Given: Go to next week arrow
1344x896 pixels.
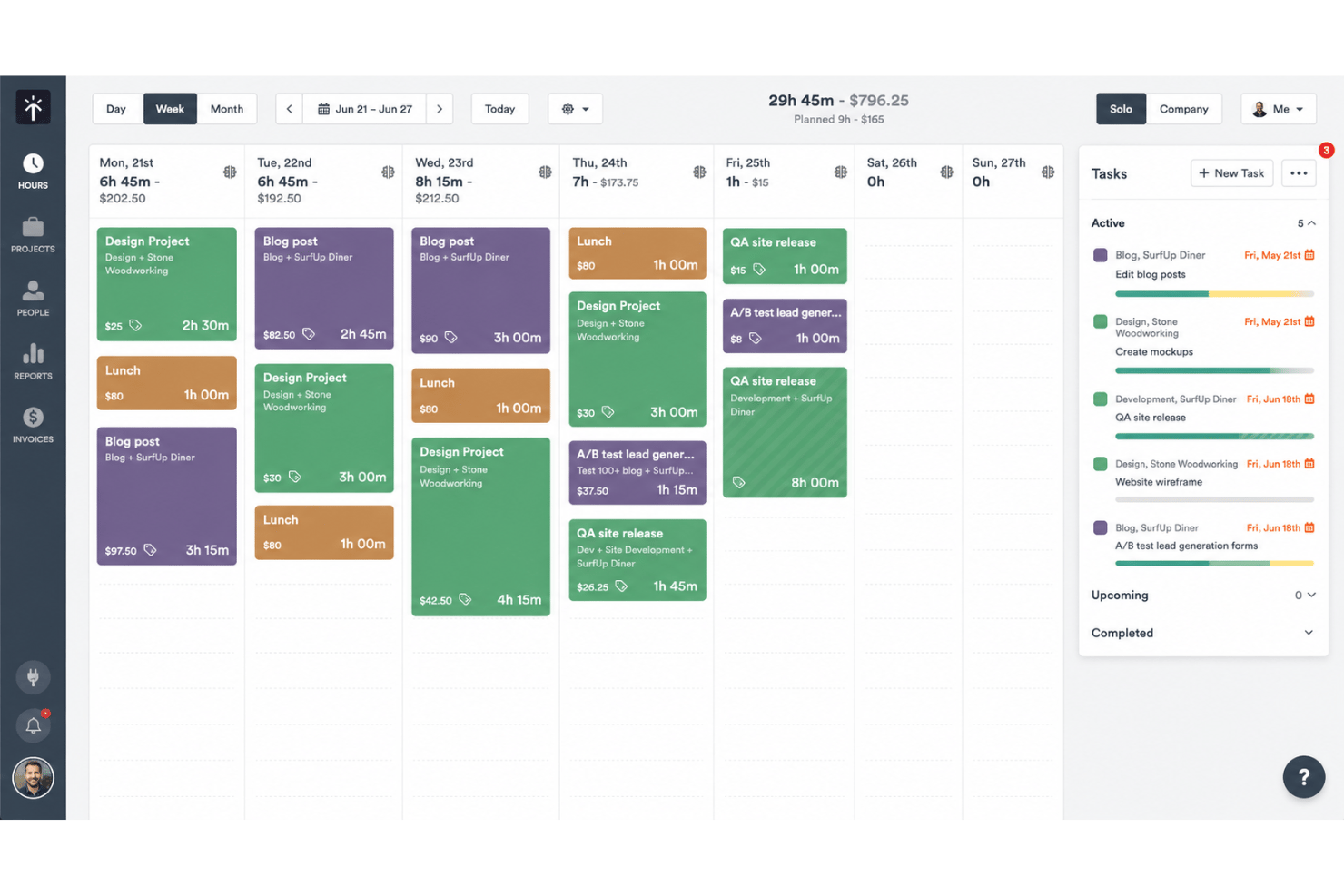Looking at the screenshot, I should 440,109.
